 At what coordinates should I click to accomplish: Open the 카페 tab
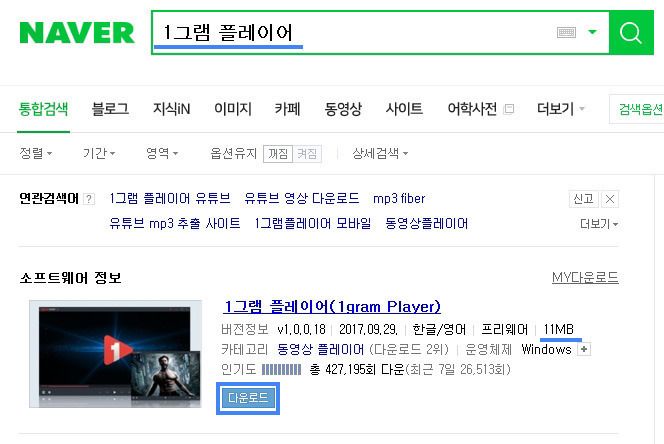click(288, 109)
